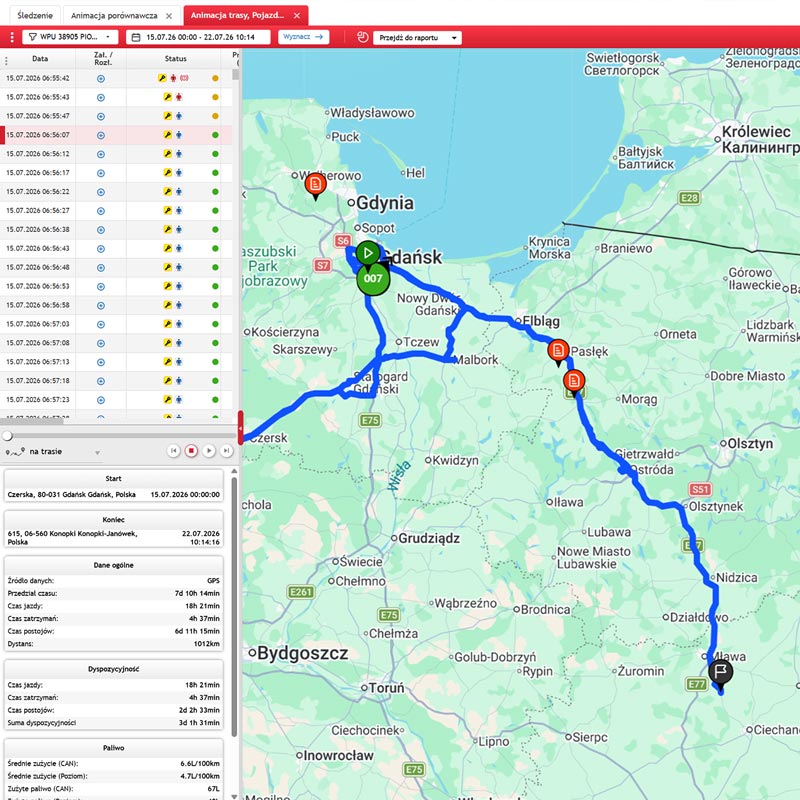Screen dimensions: 800x800
Task: Click load icon in row 06:55:42
Action: 101,79
